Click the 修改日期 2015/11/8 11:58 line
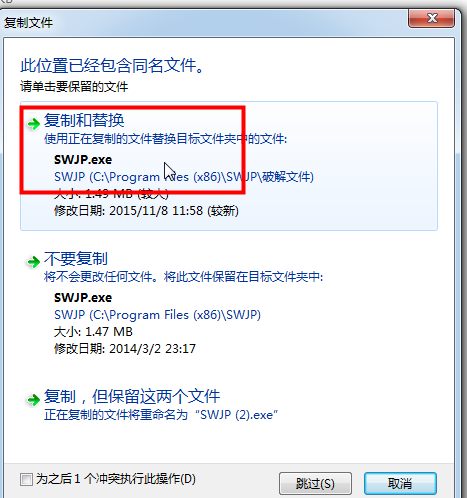467x498 pixels. point(146,211)
